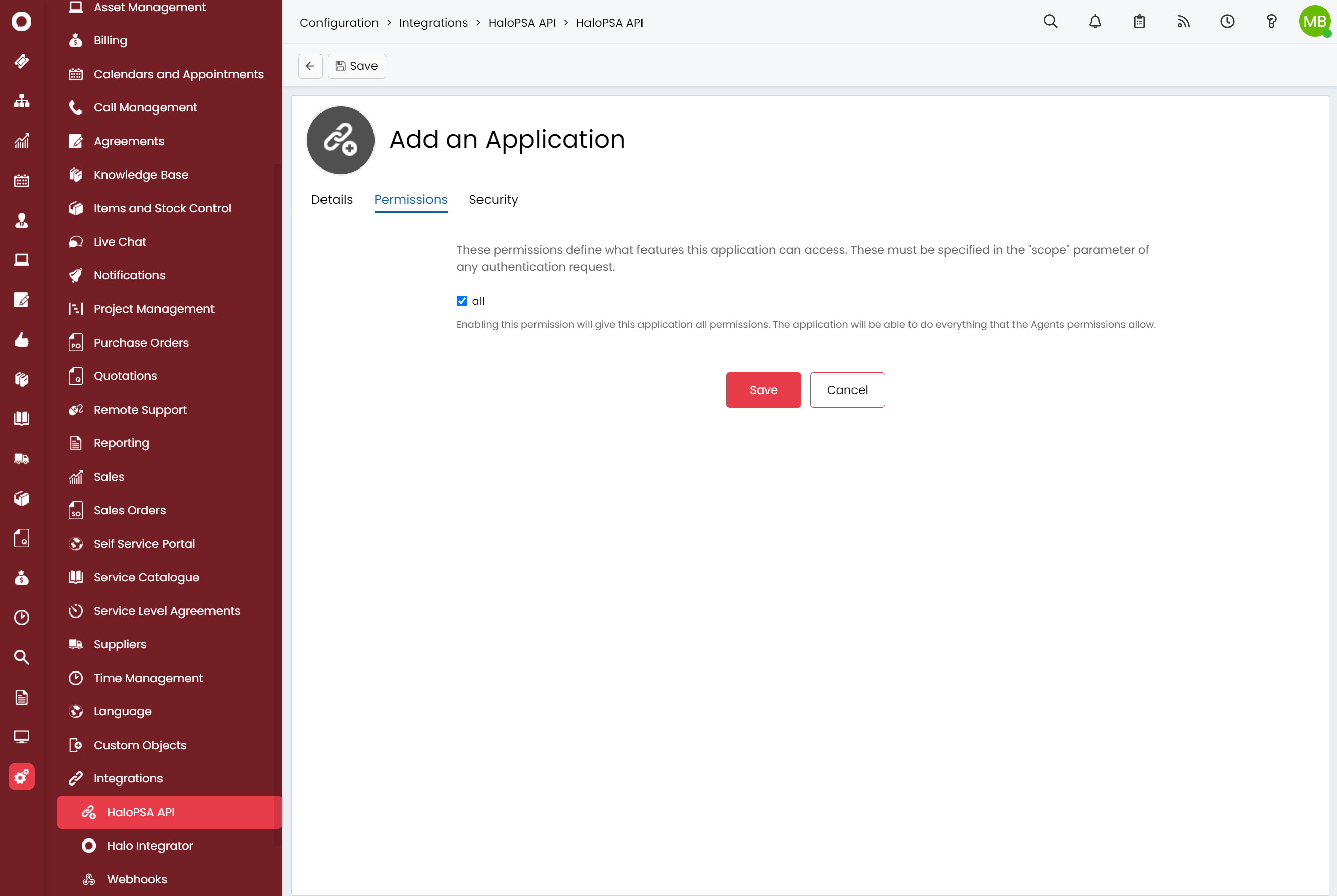This screenshot has width=1337, height=896.
Task: Select the Permissions tab
Action: click(x=410, y=199)
